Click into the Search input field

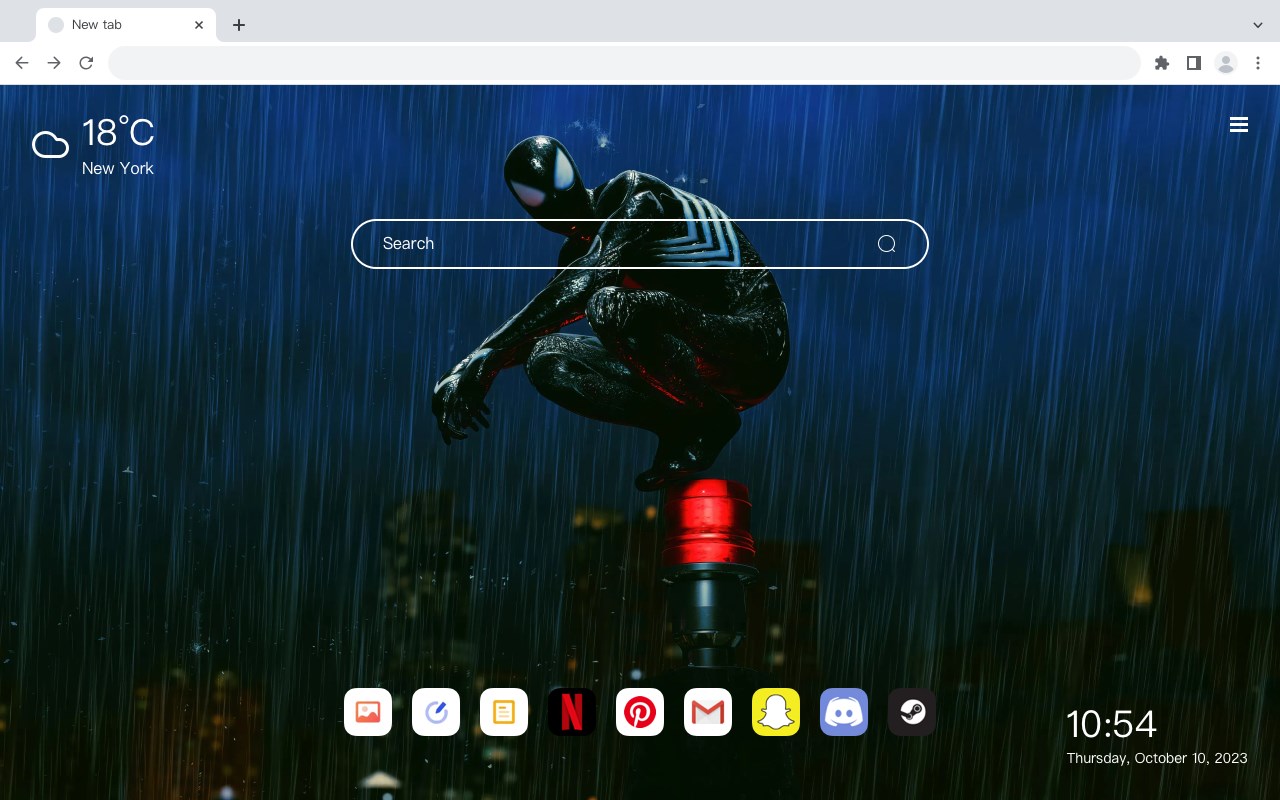click(640, 244)
